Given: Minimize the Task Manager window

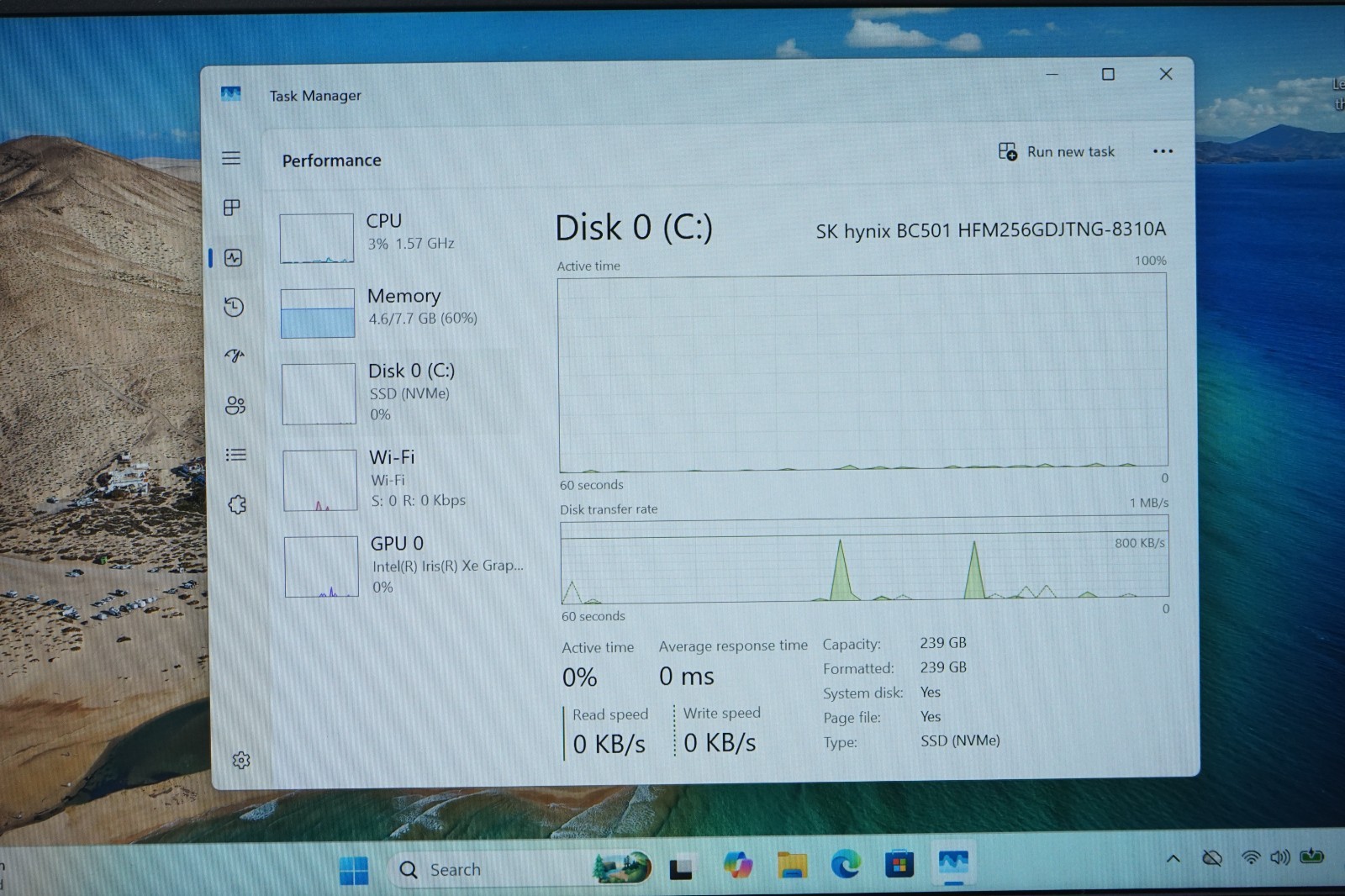Looking at the screenshot, I should (1052, 74).
